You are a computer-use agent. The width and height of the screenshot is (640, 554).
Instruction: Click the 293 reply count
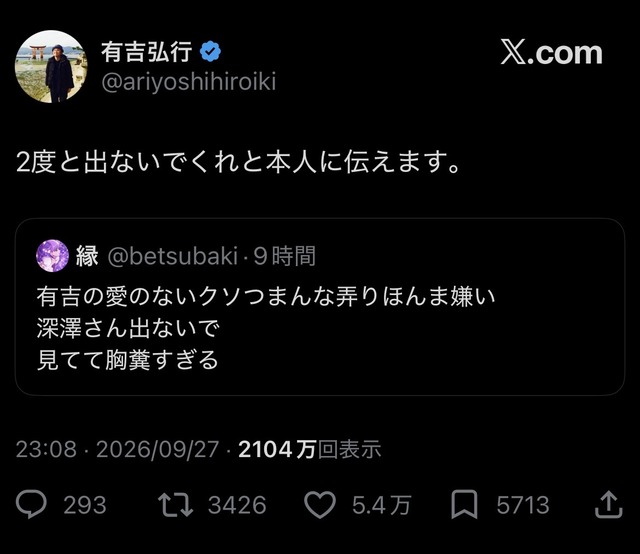85,505
